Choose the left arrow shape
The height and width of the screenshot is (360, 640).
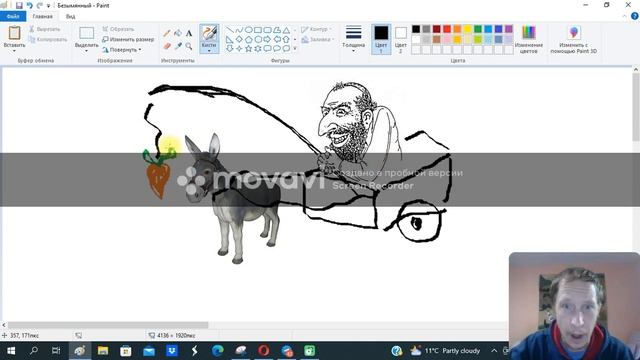[277, 40]
